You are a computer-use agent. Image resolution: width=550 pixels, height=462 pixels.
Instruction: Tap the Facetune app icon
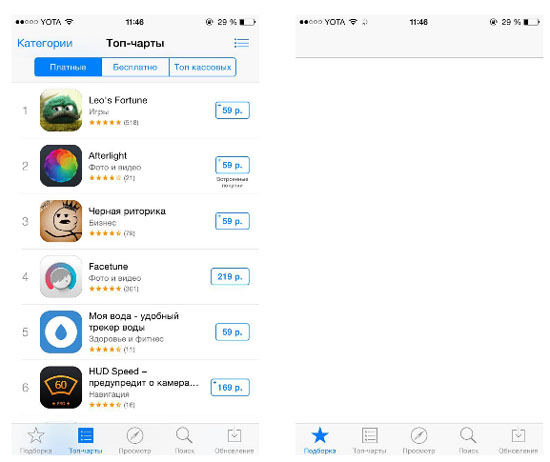(61, 276)
